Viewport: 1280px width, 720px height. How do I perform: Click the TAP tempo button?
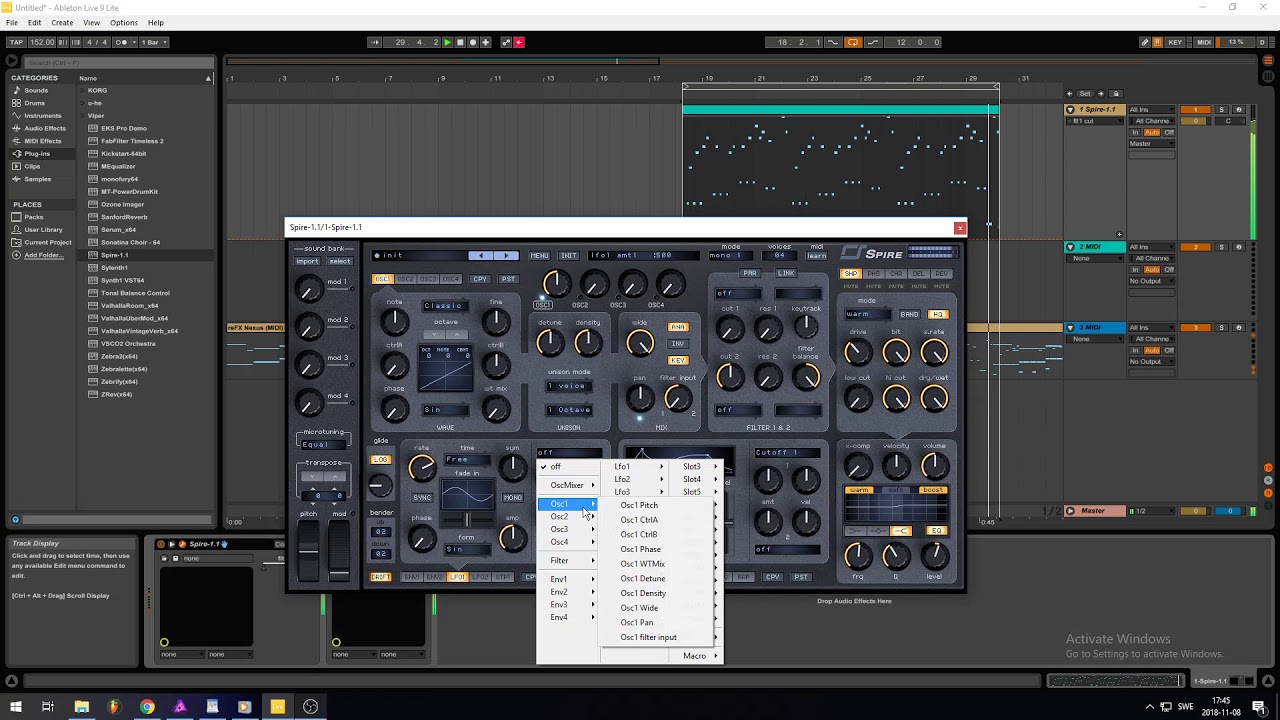tap(15, 42)
